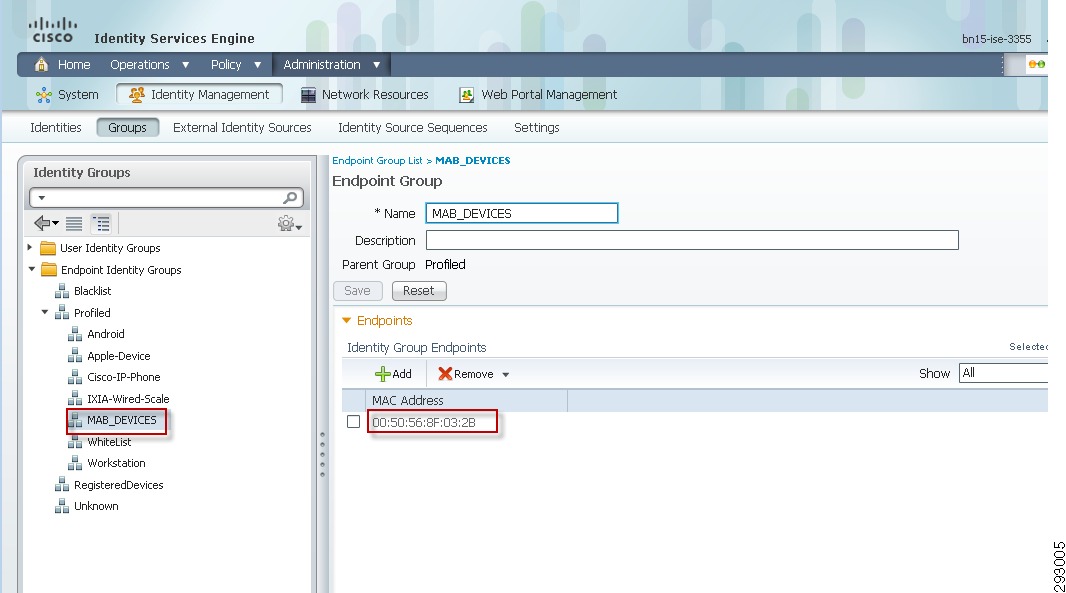Image resolution: width=1066 pixels, height=593 pixels.
Task: Click the Network Resources server icon
Action: click(x=308, y=95)
